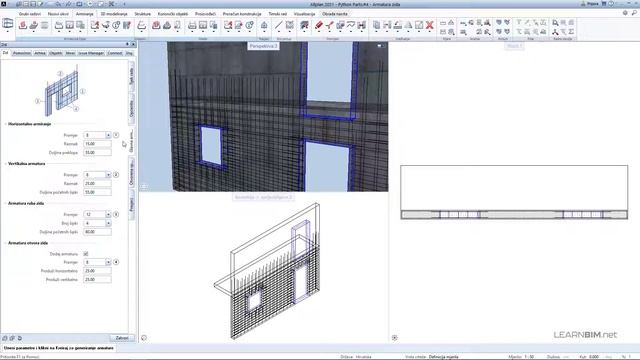Screen dimensions: 640x360
Task: Select the Objekti palette tab
Action: tap(56, 53)
